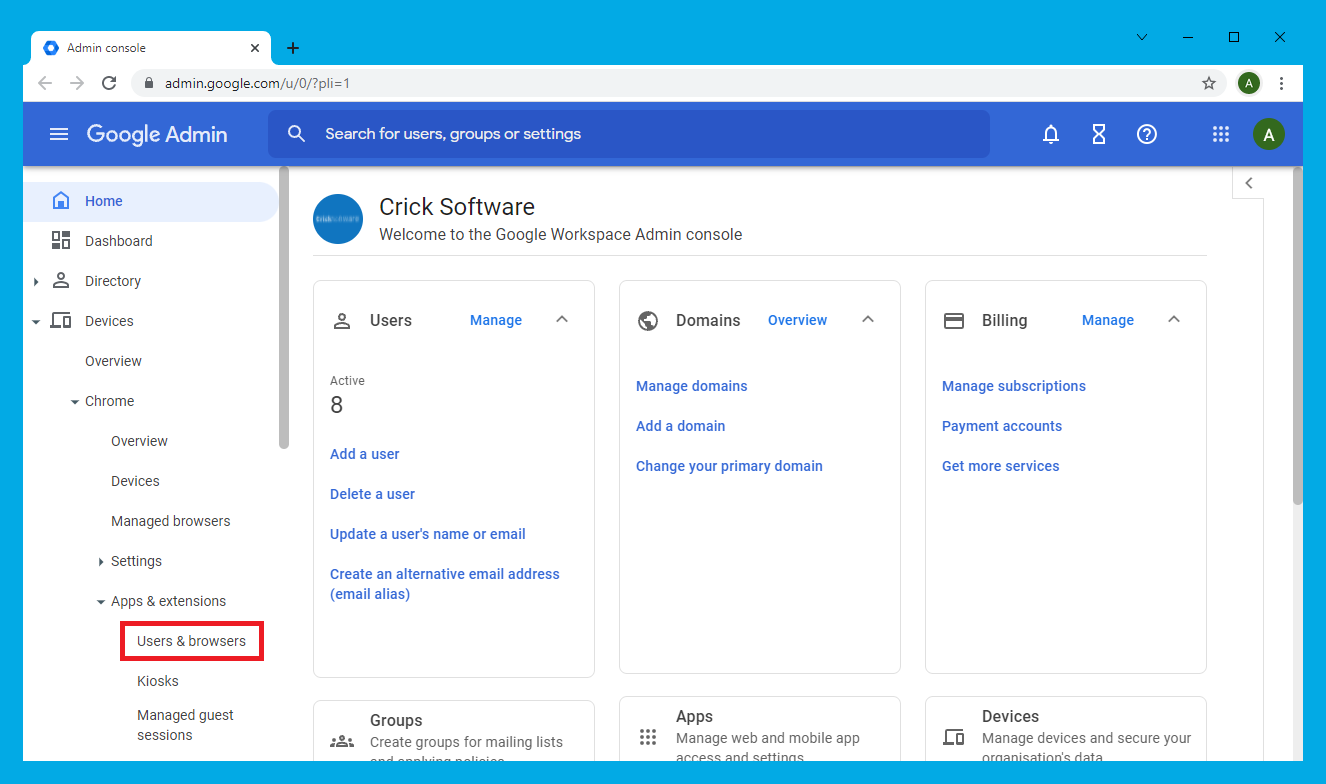Screen dimensions: 1326x784
Task: Open the hourglass tasks icon
Action: click(1099, 134)
